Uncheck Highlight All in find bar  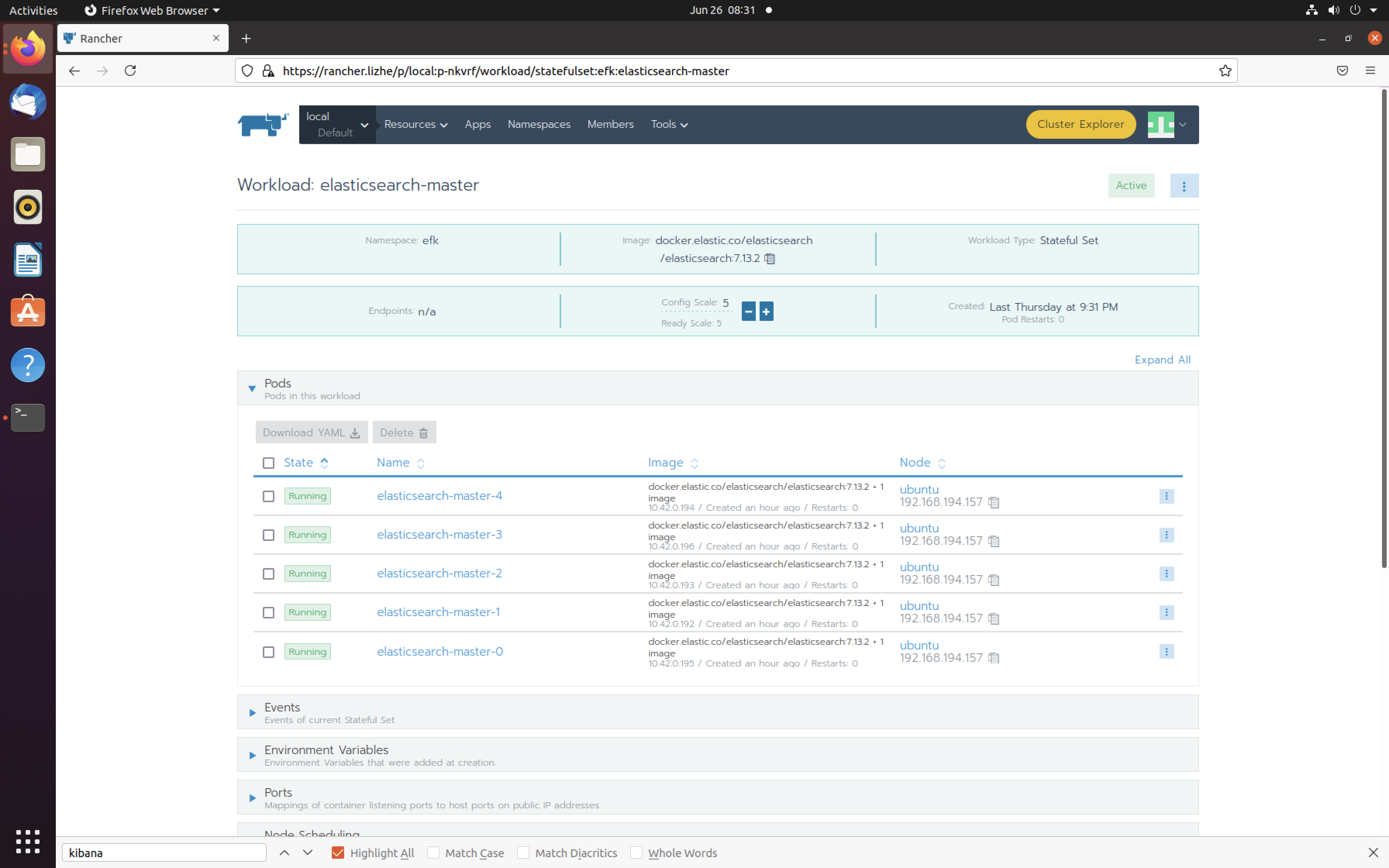tap(338, 852)
